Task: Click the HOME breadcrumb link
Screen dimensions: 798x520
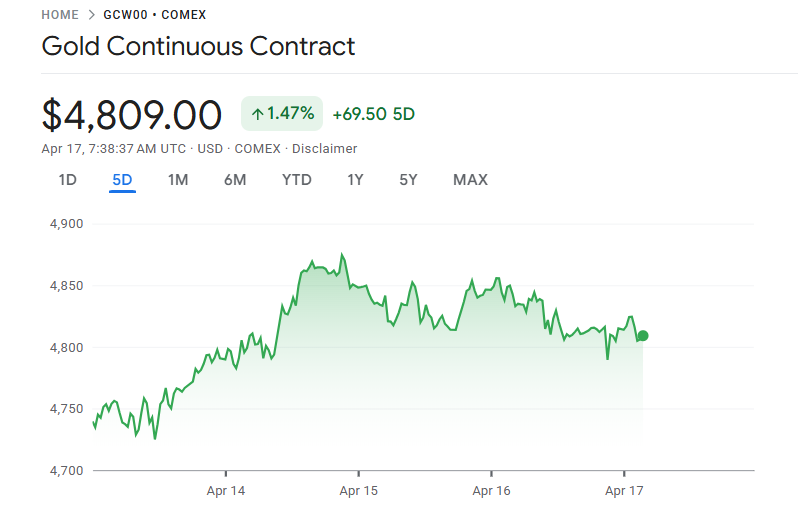Action: pos(60,15)
